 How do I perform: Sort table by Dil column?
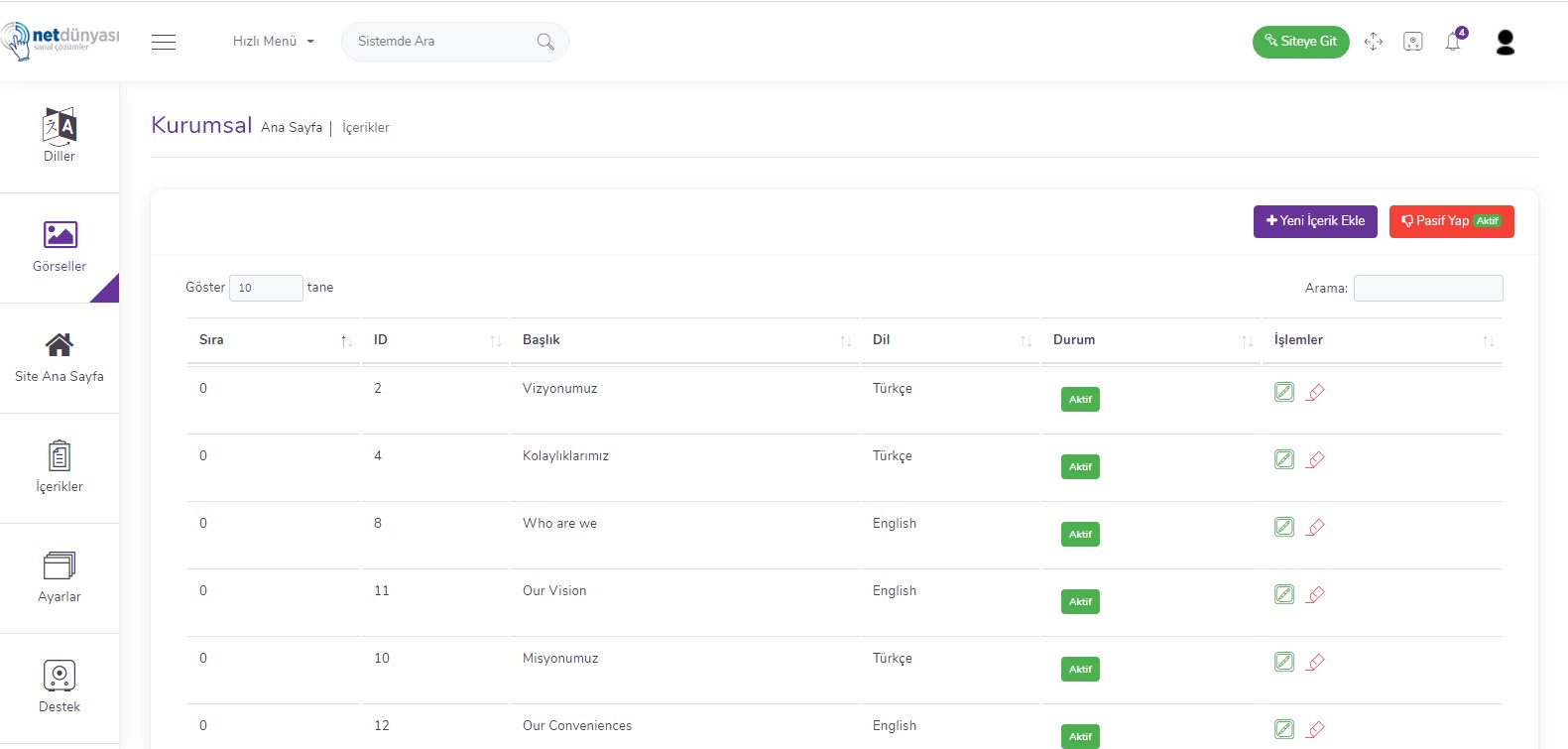click(x=950, y=339)
